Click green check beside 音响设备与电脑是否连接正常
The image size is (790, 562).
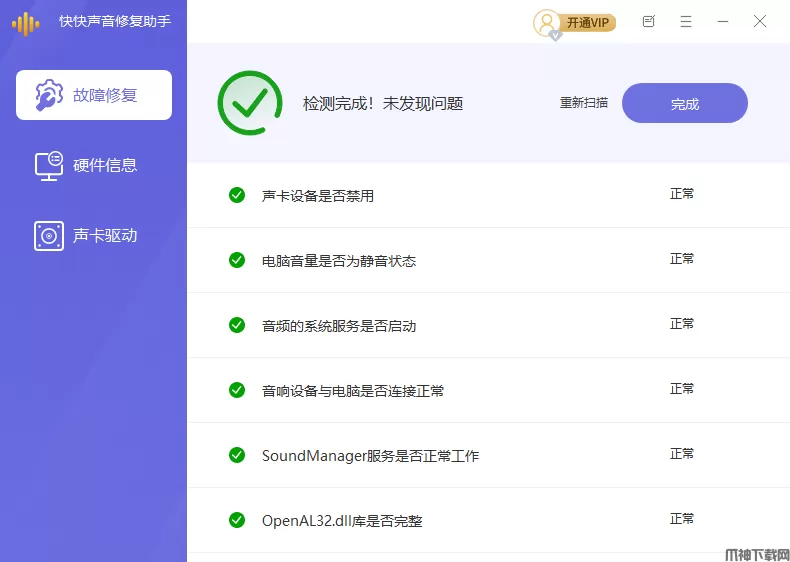click(237, 390)
